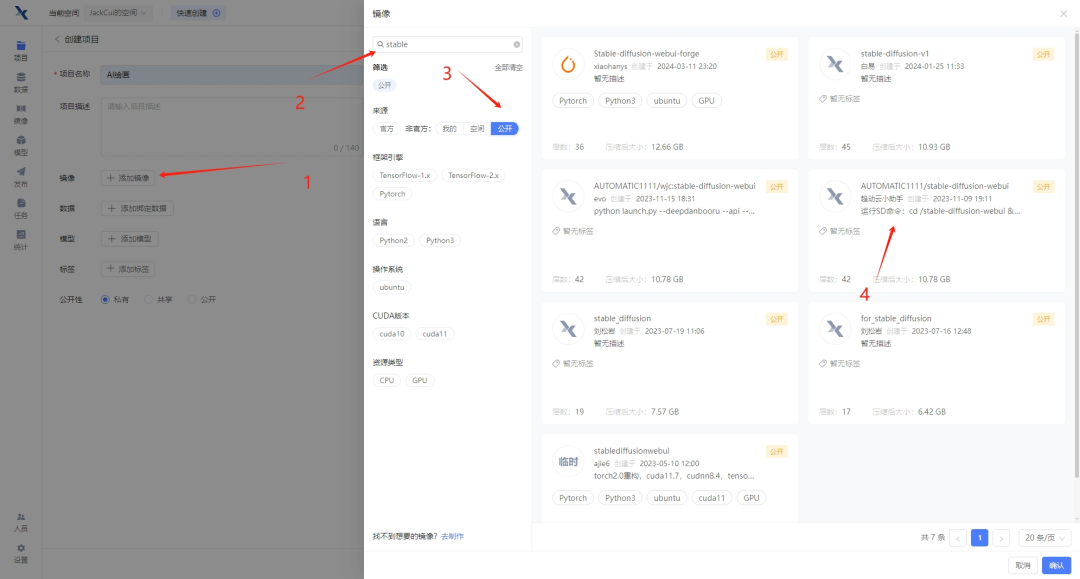This screenshot has width=1080, height=579.
Task: Open the JackCui的空间 workspace dropdown
Action: click(x=118, y=12)
